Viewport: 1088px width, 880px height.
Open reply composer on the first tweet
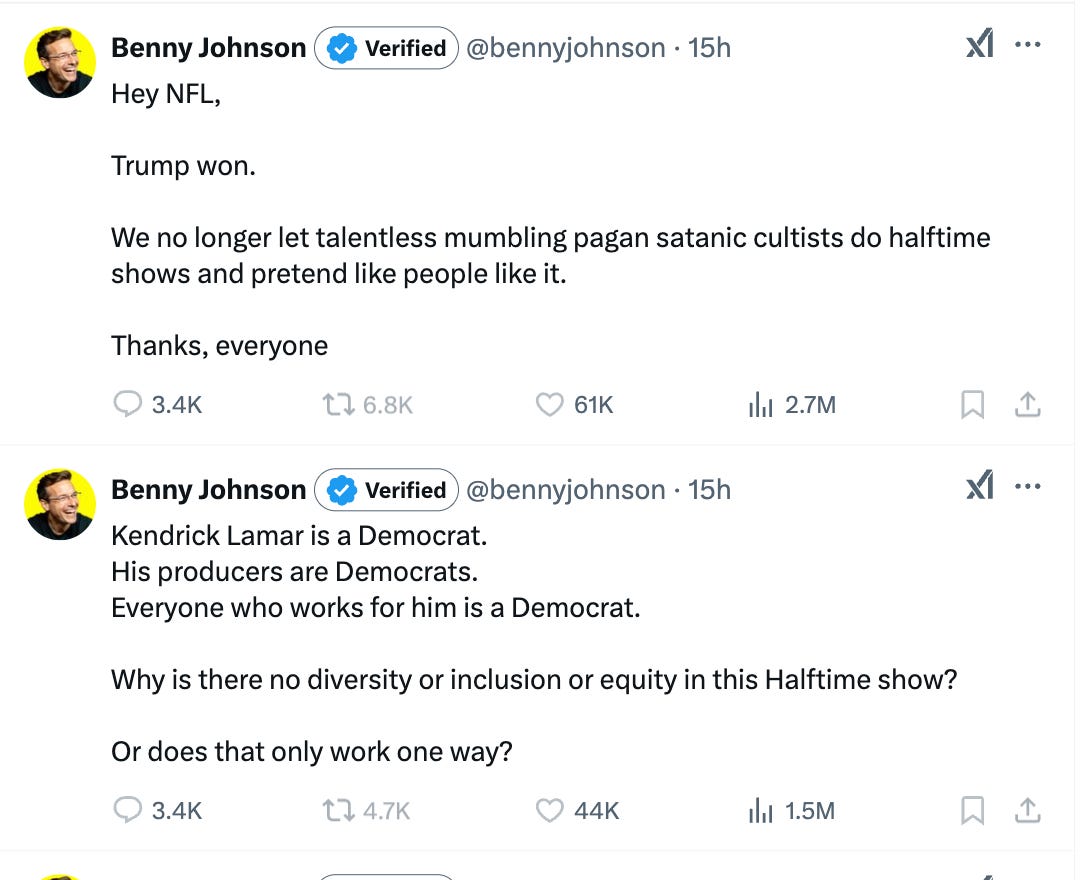click(128, 404)
